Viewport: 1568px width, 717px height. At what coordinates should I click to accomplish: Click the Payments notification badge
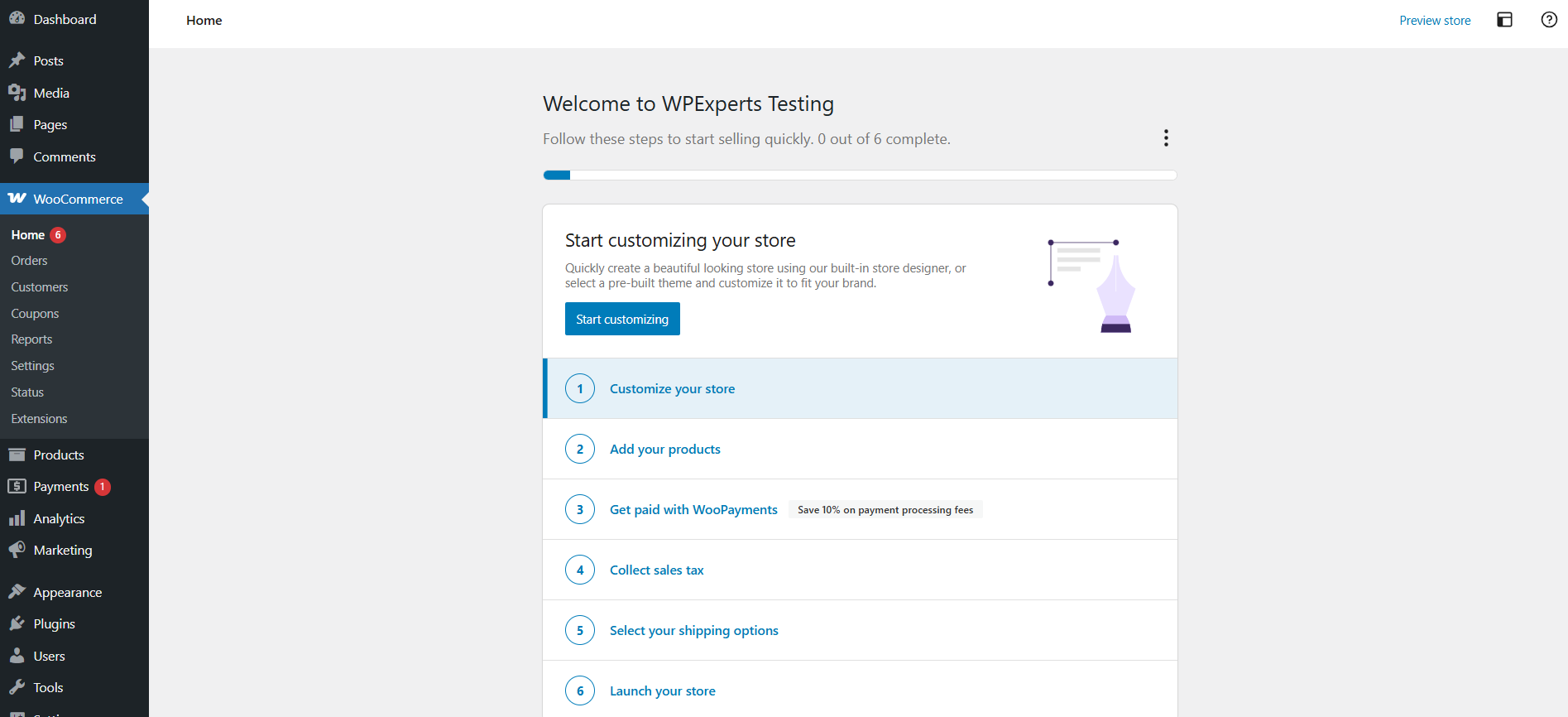103,487
